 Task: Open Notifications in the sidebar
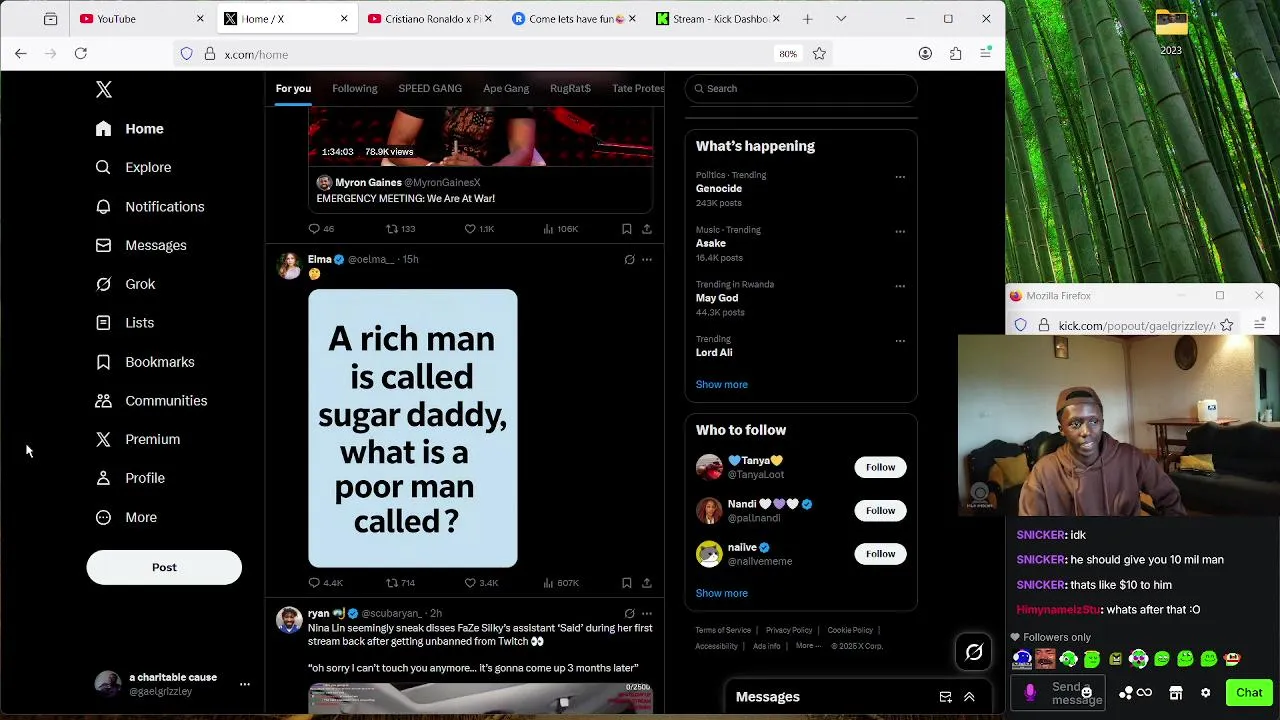tap(150, 207)
